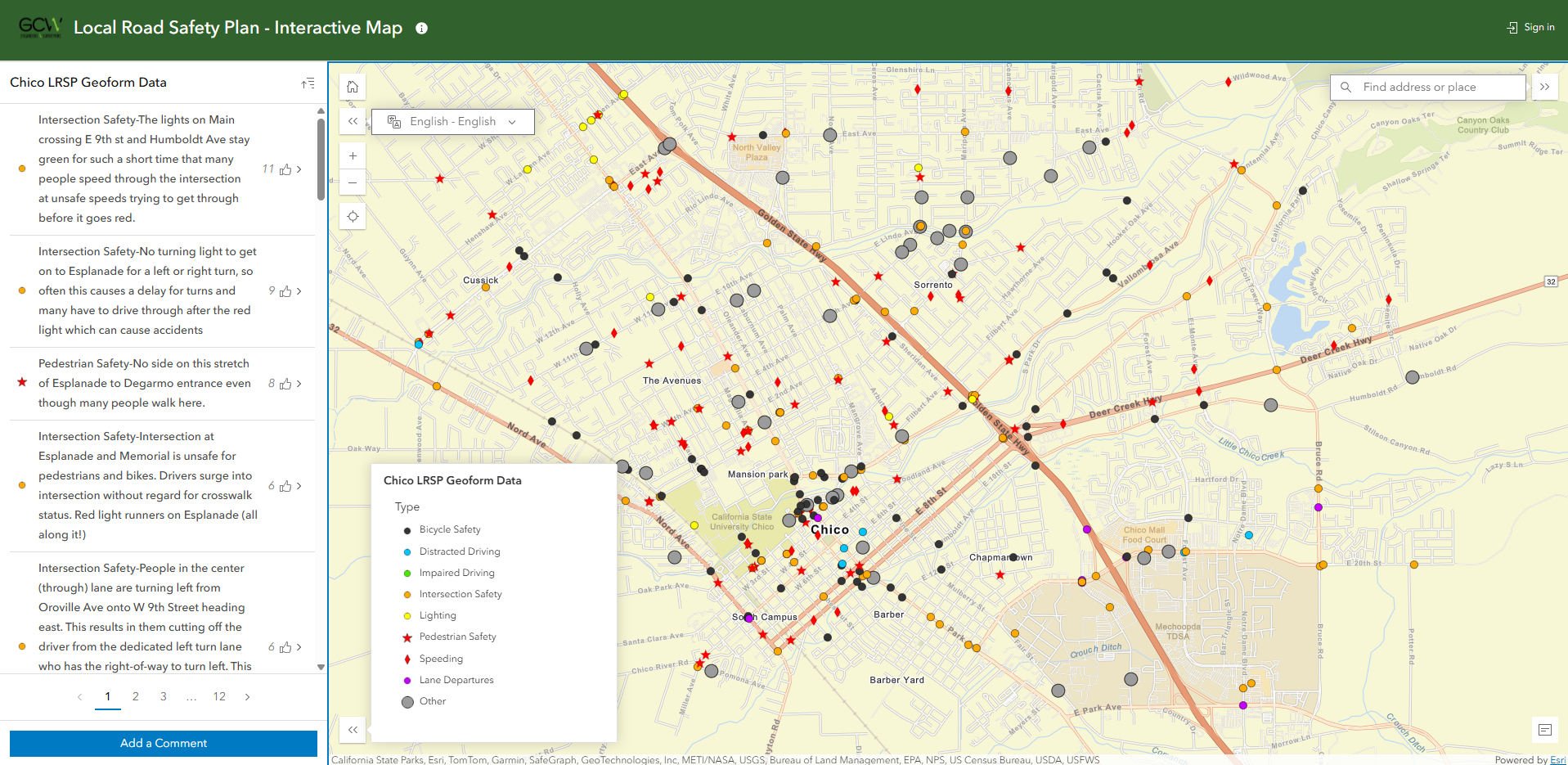
Task: Collapse the legend panel with bottom chevrons
Action: 353,729
